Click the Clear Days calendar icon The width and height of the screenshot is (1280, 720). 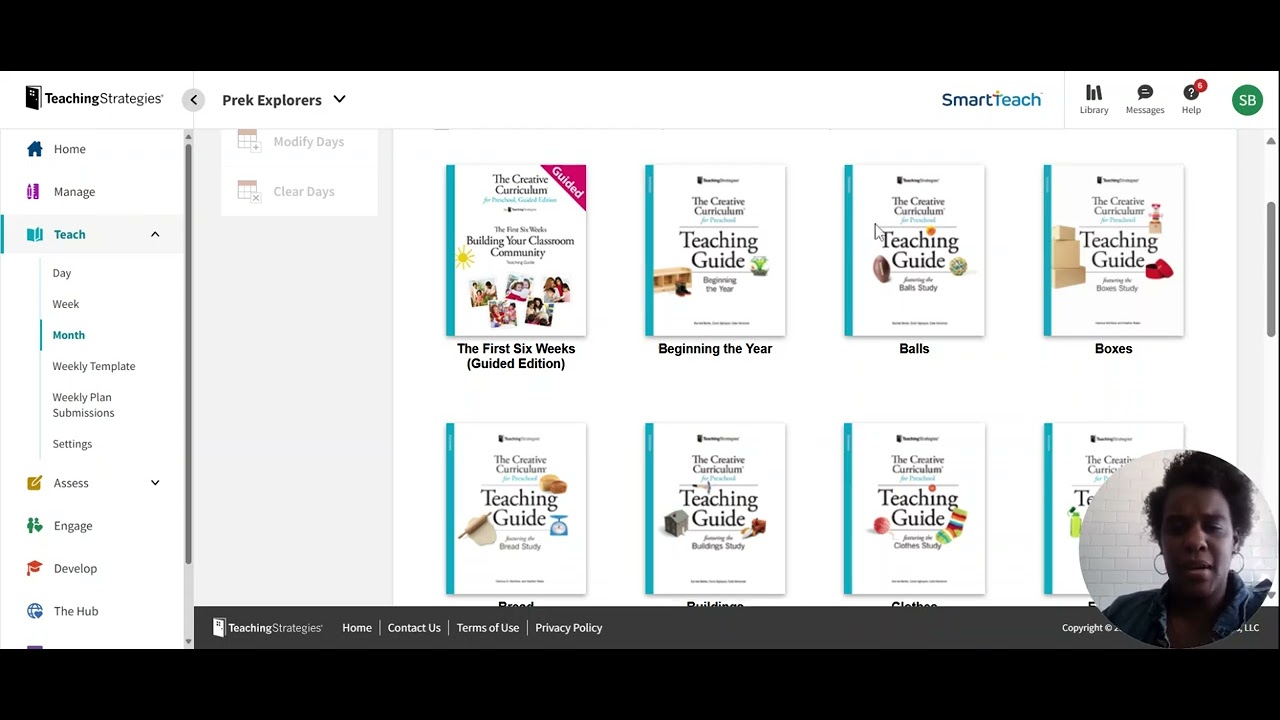pos(248,191)
